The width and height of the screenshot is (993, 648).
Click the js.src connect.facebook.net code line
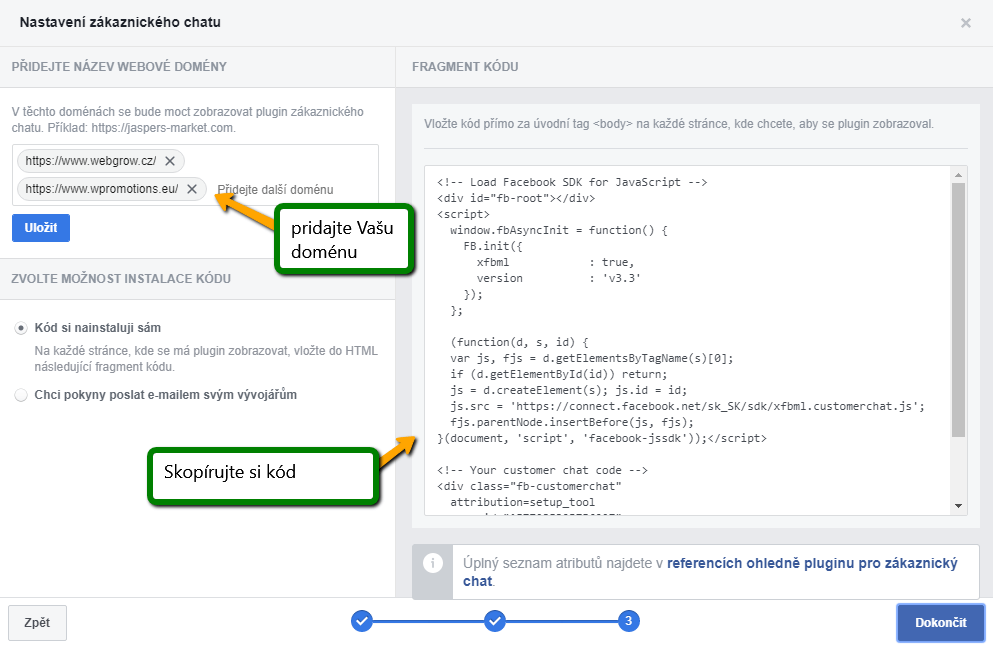pyautogui.click(x=687, y=406)
